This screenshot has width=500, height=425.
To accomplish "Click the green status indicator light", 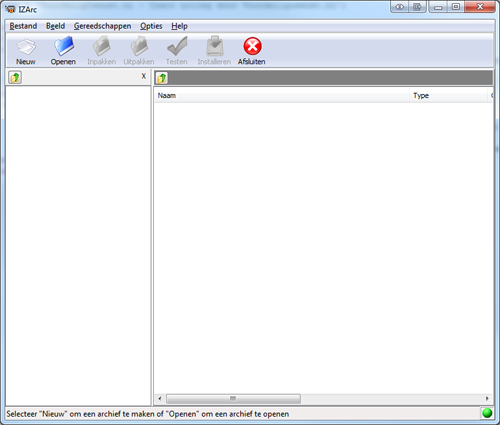I will click(x=487, y=413).
